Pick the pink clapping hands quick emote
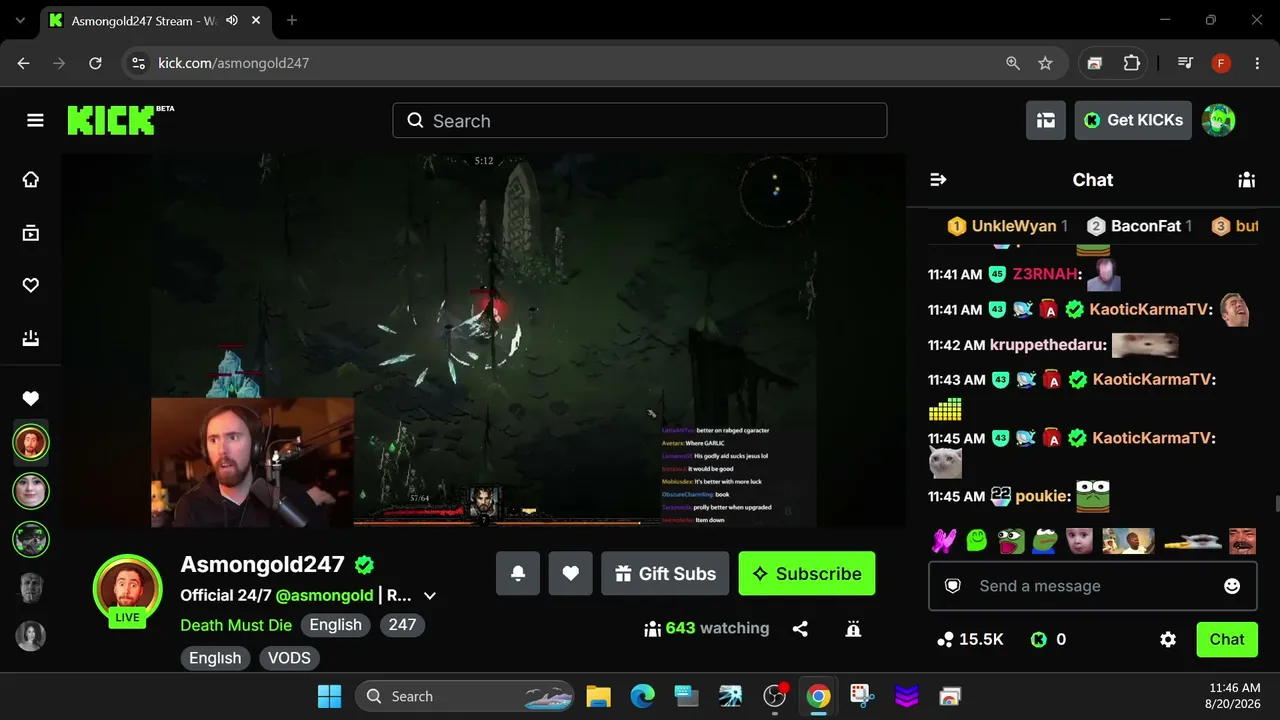Image resolution: width=1280 pixels, height=720 pixels. click(944, 541)
